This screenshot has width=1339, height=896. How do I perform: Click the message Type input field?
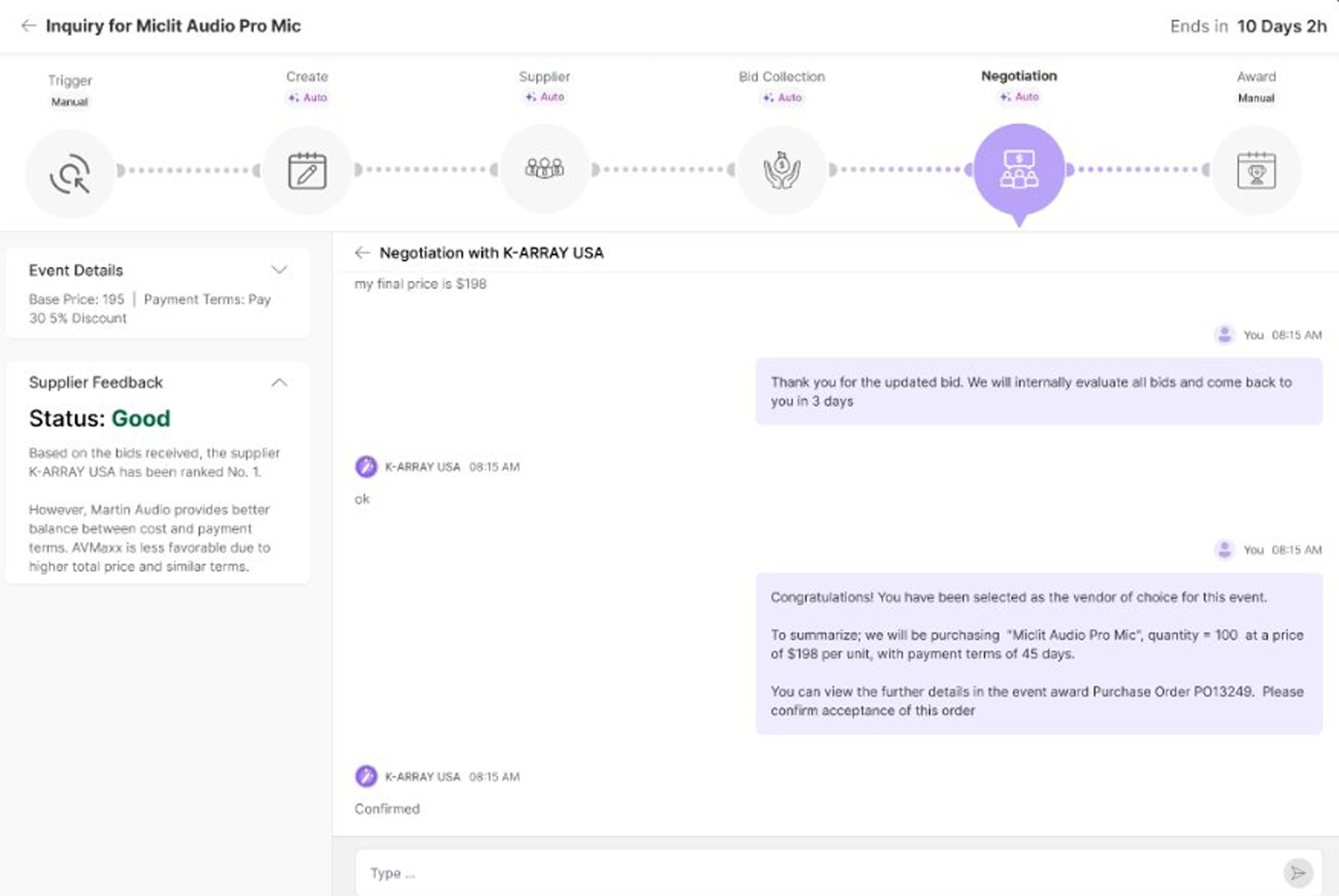pos(815,873)
